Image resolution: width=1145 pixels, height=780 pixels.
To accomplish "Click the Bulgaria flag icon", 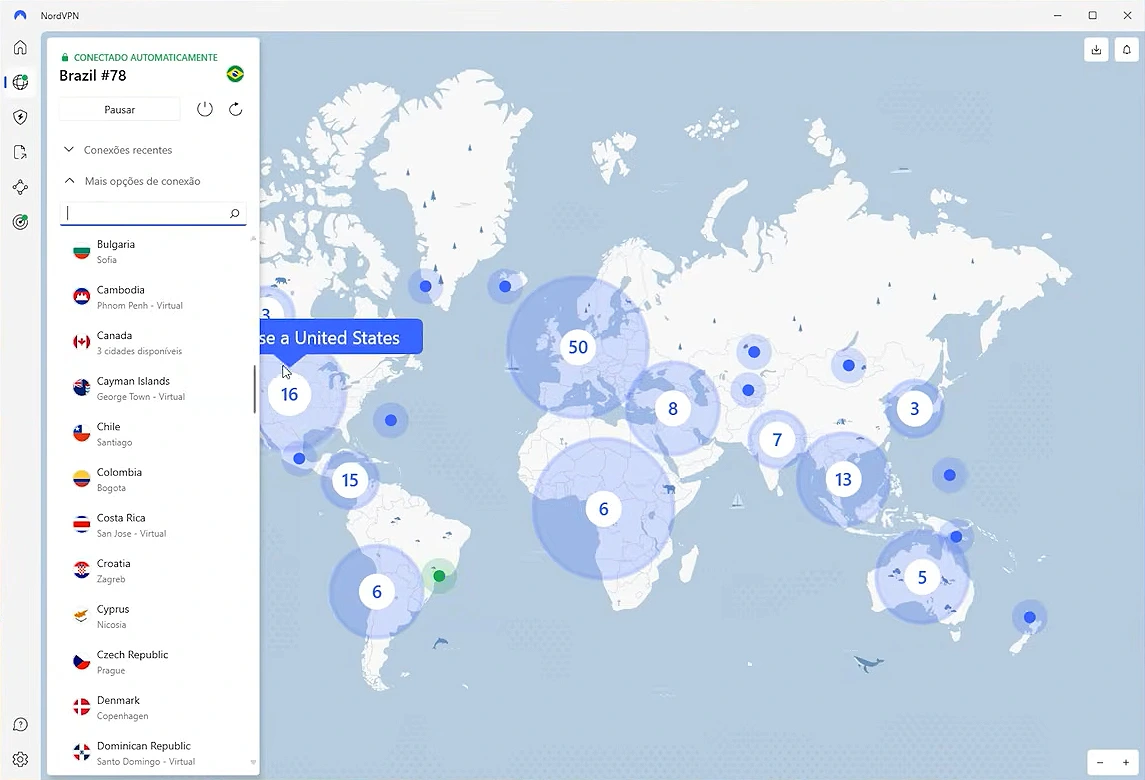I will coord(82,252).
